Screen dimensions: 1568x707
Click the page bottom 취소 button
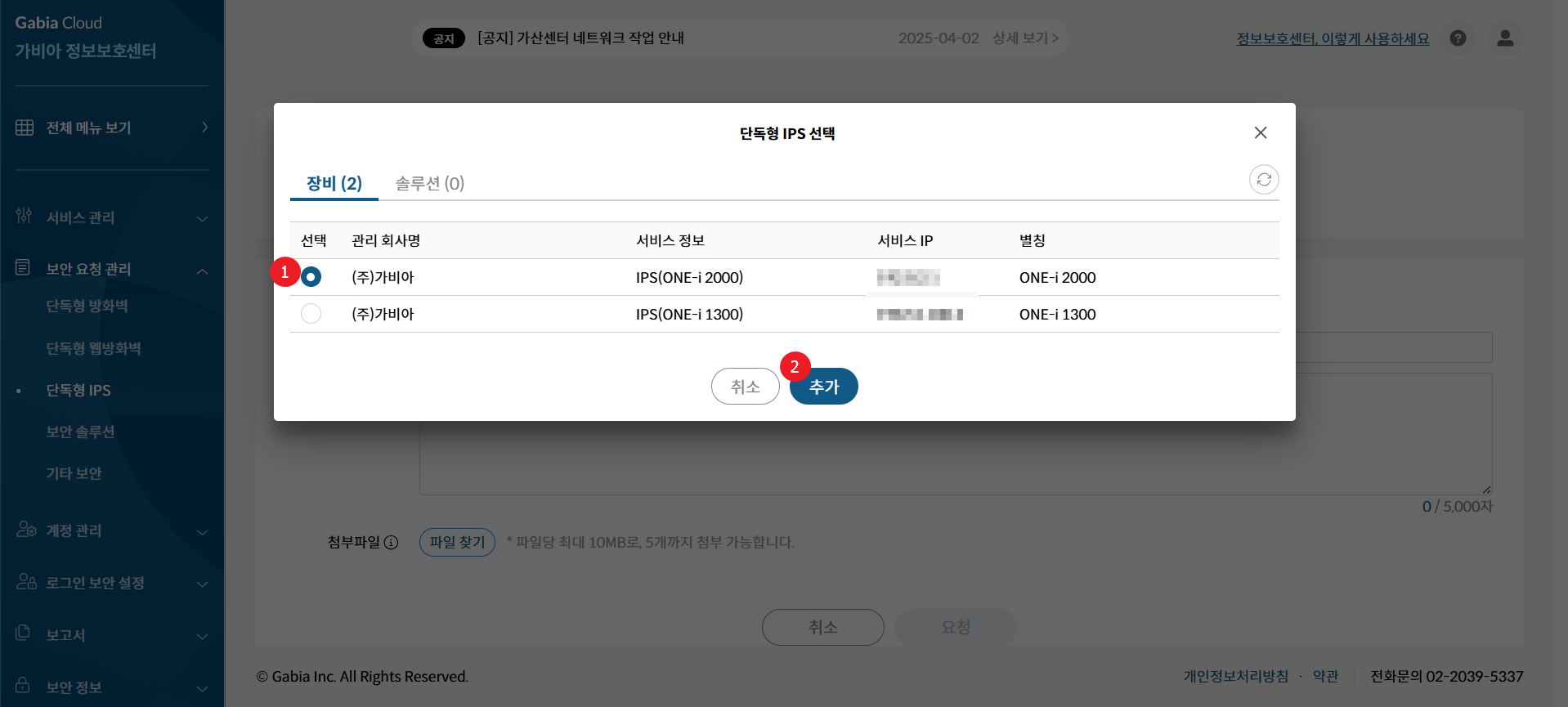(x=823, y=627)
